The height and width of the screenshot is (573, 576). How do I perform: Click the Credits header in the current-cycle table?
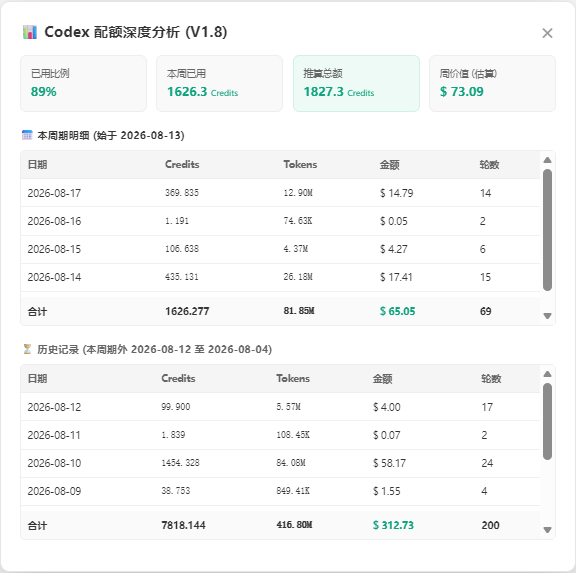coord(182,164)
